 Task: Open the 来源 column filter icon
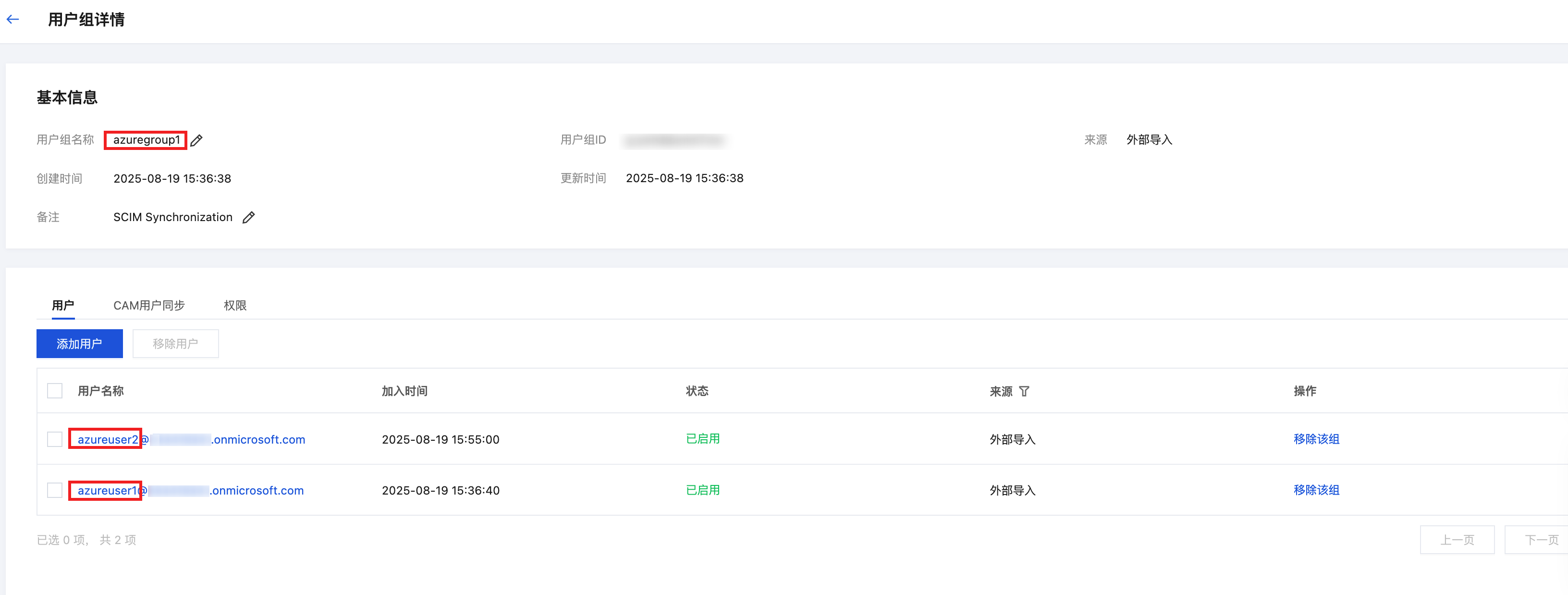(x=1024, y=392)
